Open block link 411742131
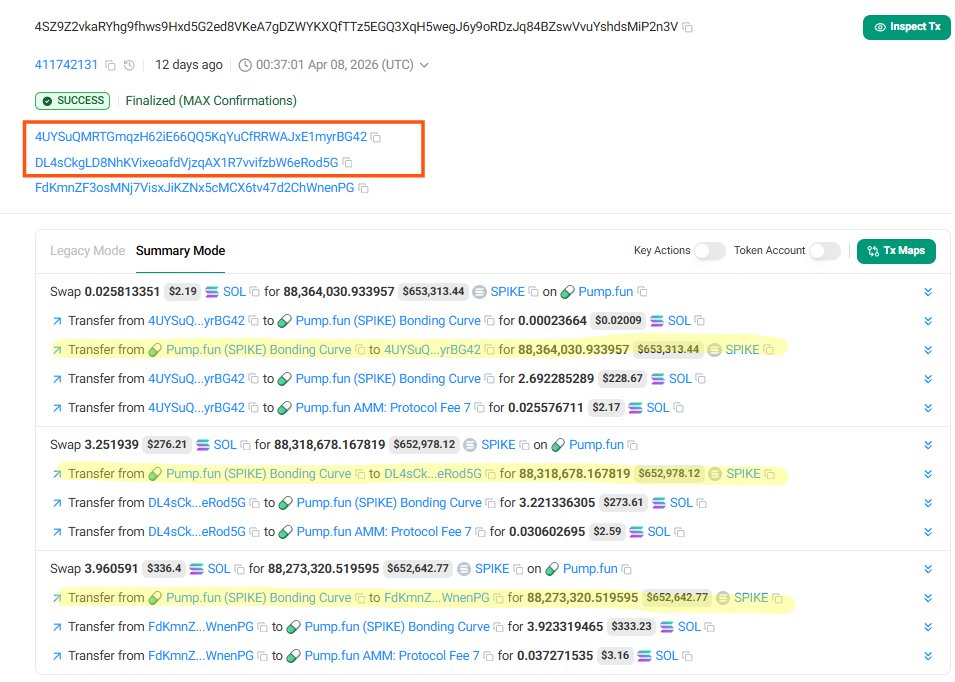Viewport: 955px width, 682px height. coord(66,65)
